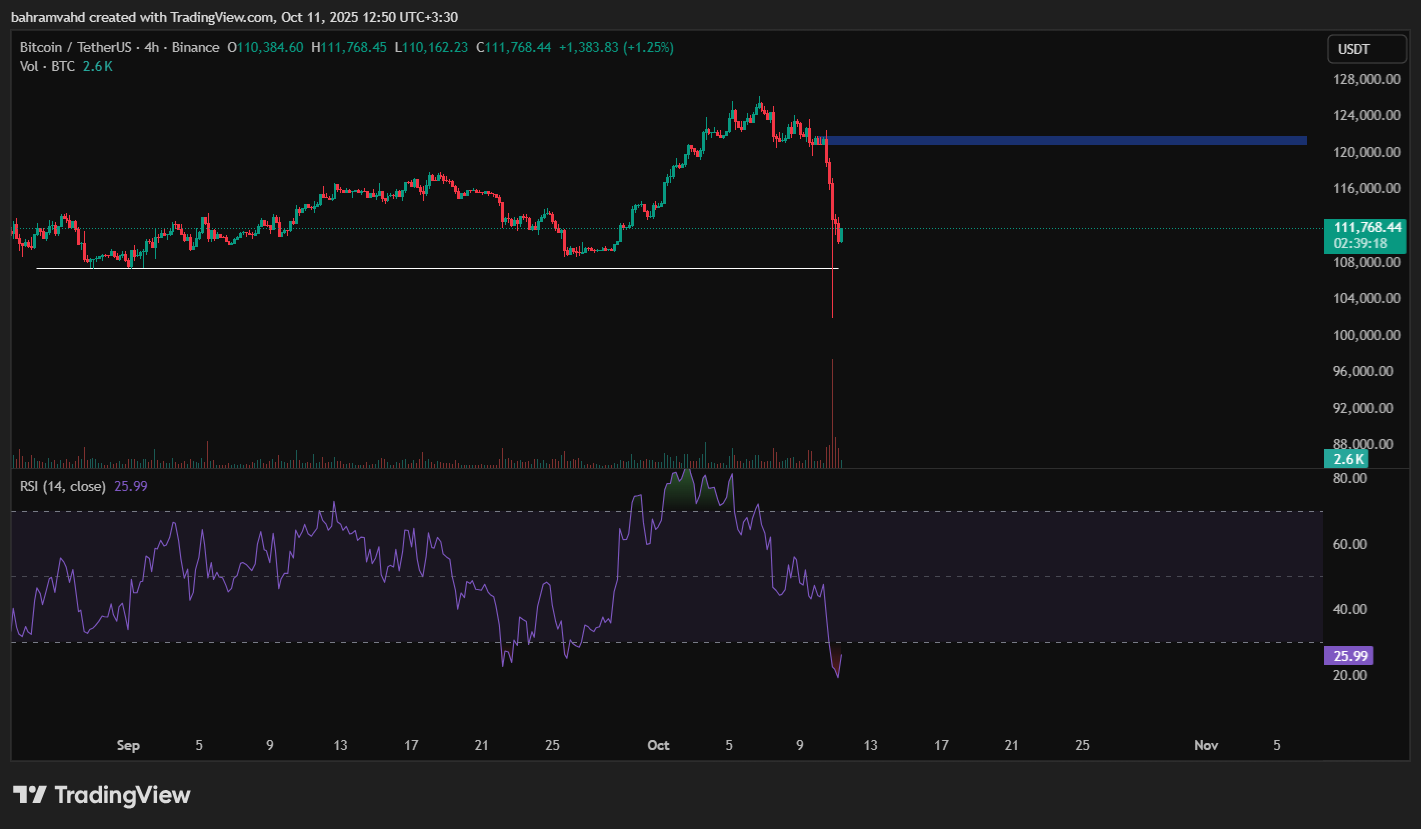The width and height of the screenshot is (1421, 829).
Task: Click the latest green candle on chart
Action: coord(841,234)
